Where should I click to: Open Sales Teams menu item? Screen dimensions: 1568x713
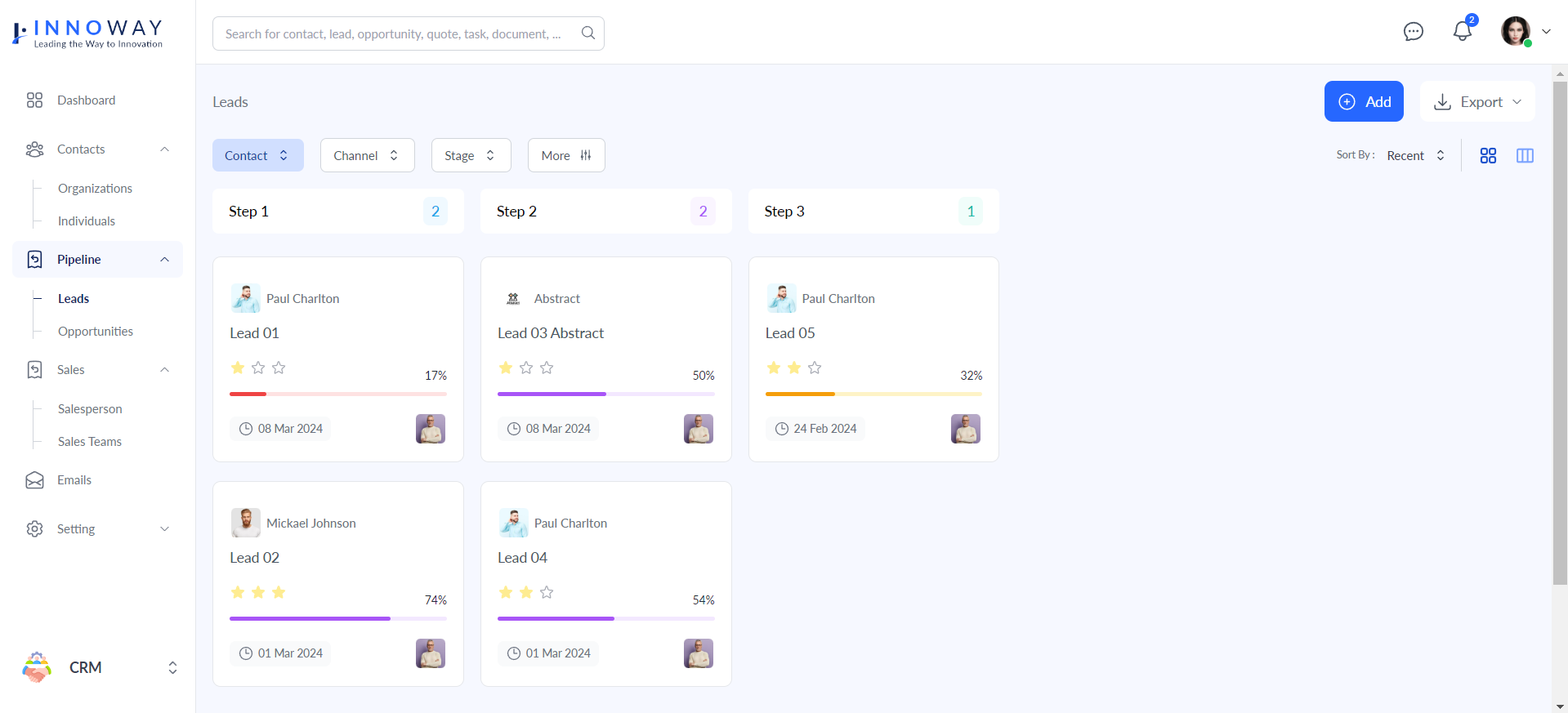click(x=90, y=442)
